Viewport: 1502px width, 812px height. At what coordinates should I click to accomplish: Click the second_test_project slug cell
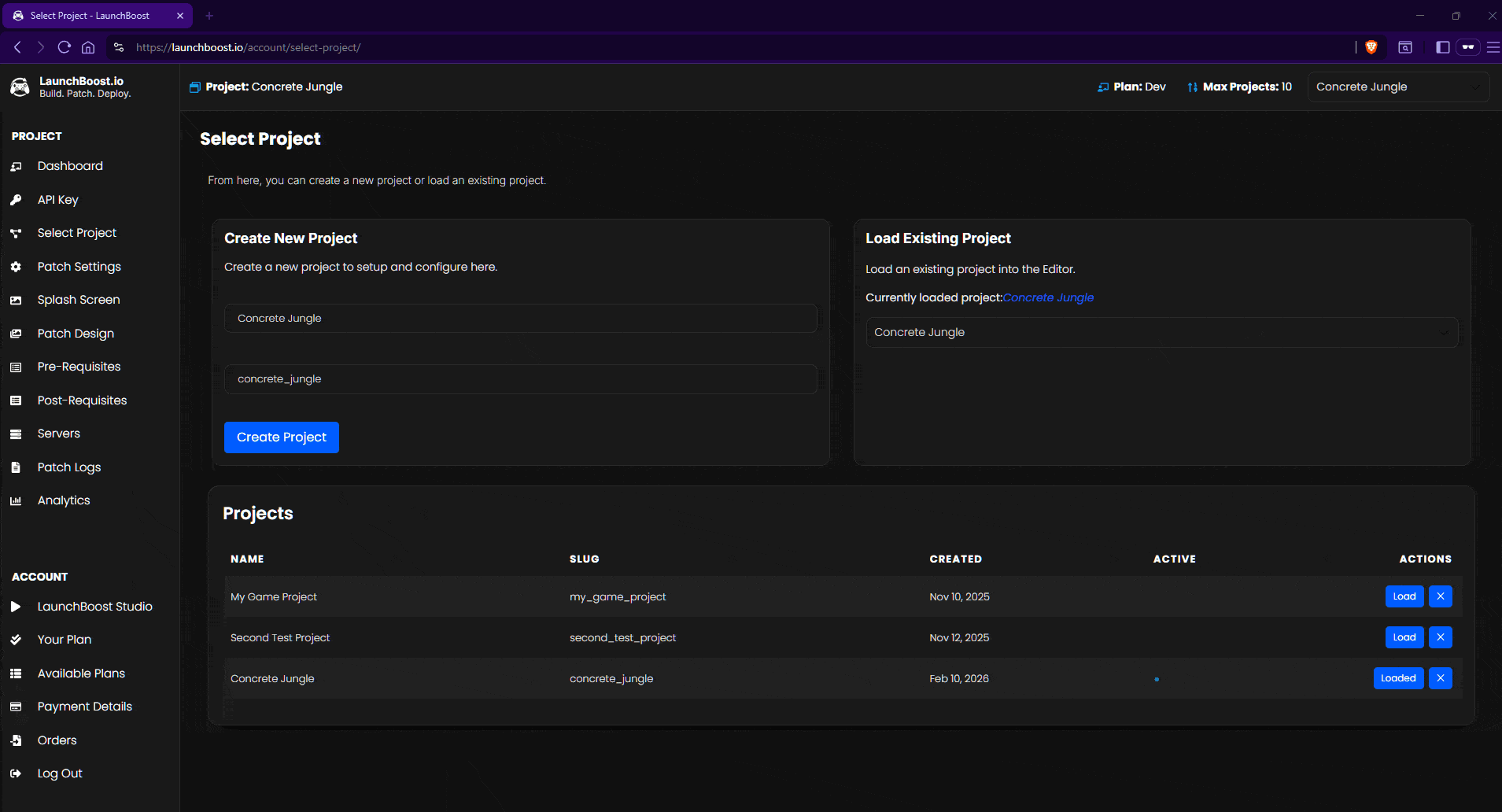pyautogui.click(x=622, y=637)
